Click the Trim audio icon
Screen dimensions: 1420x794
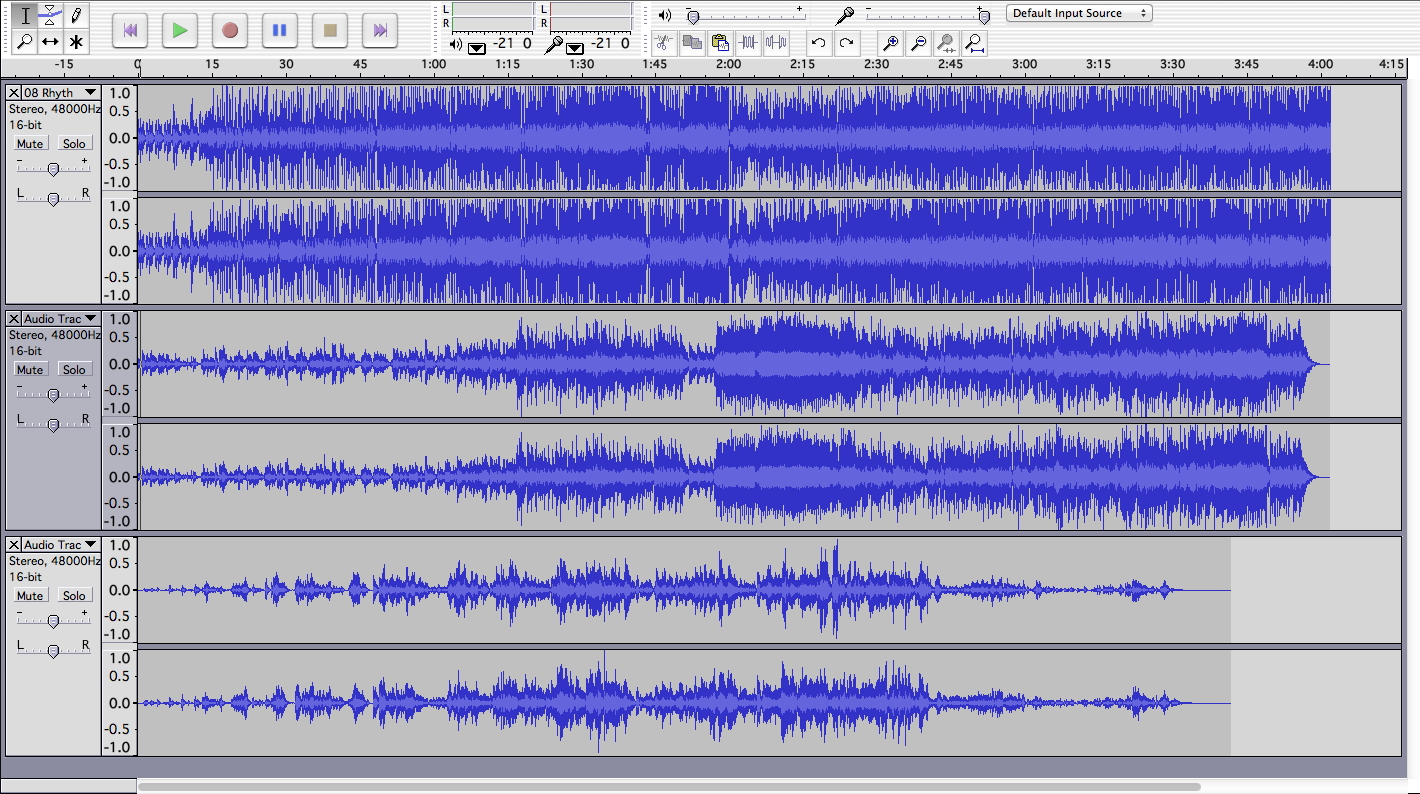[748, 42]
